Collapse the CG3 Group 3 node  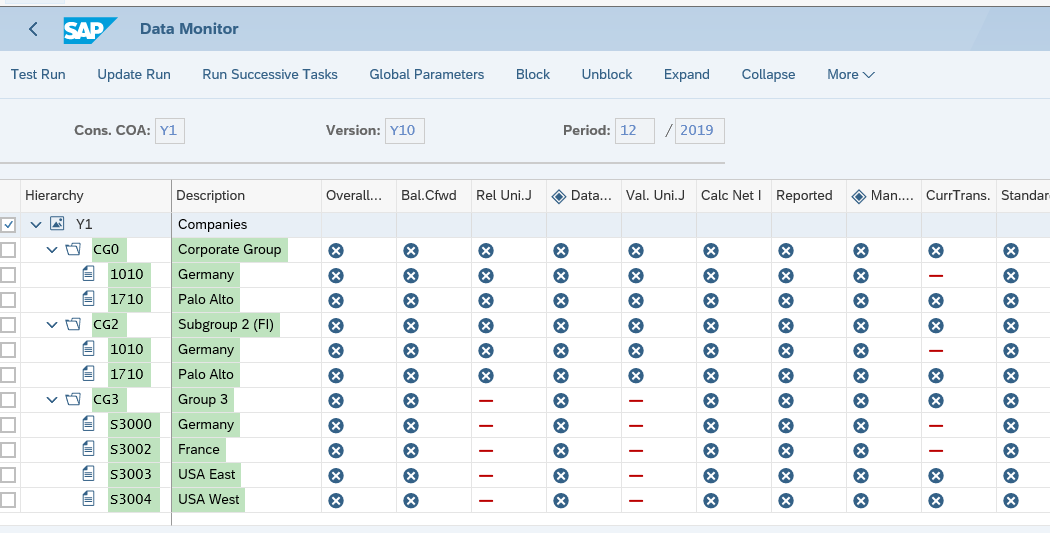click(52, 400)
